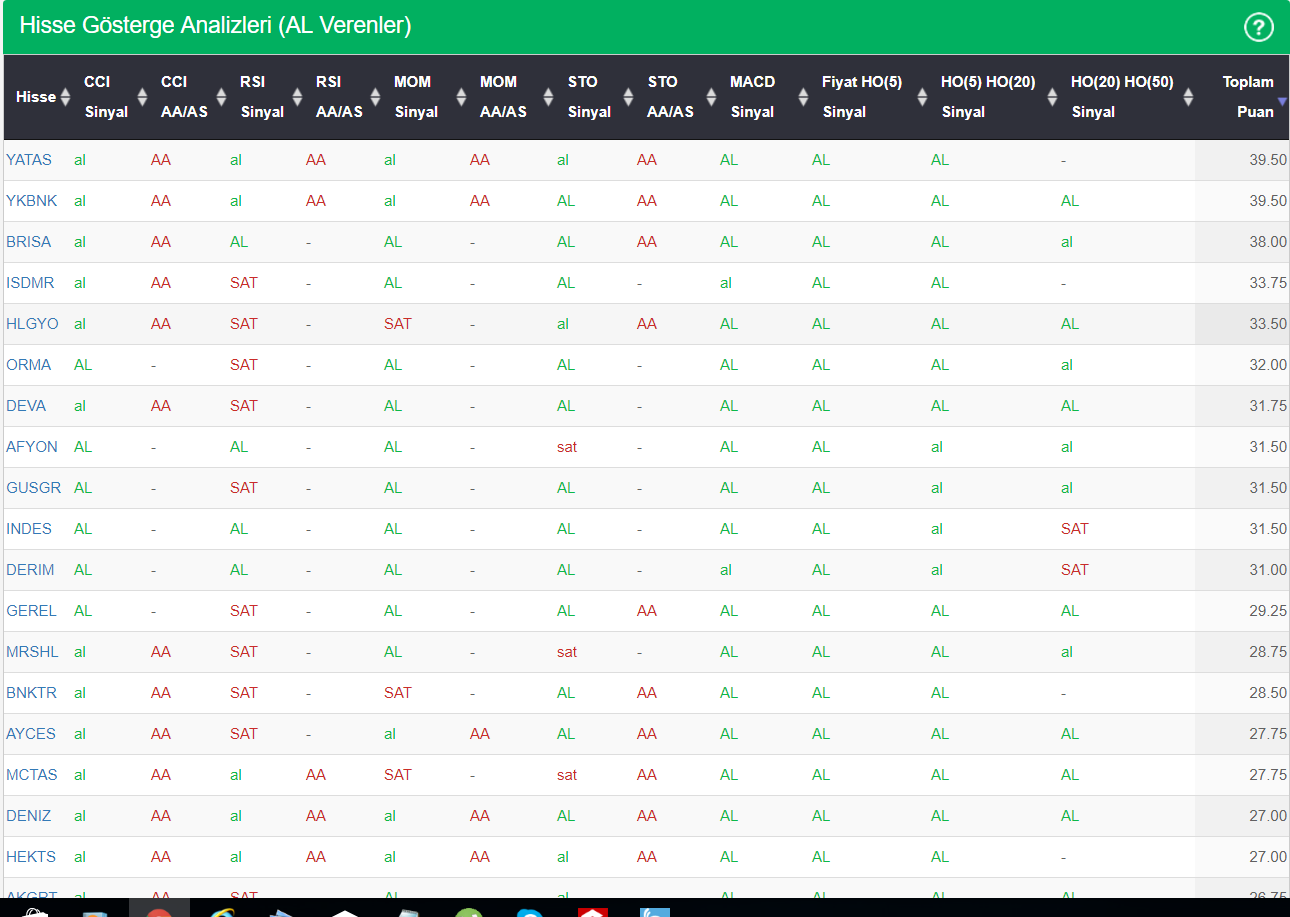Click SAT in INDES row HO(20) HO(50) column
1290x917 pixels.
tap(1075, 529)
